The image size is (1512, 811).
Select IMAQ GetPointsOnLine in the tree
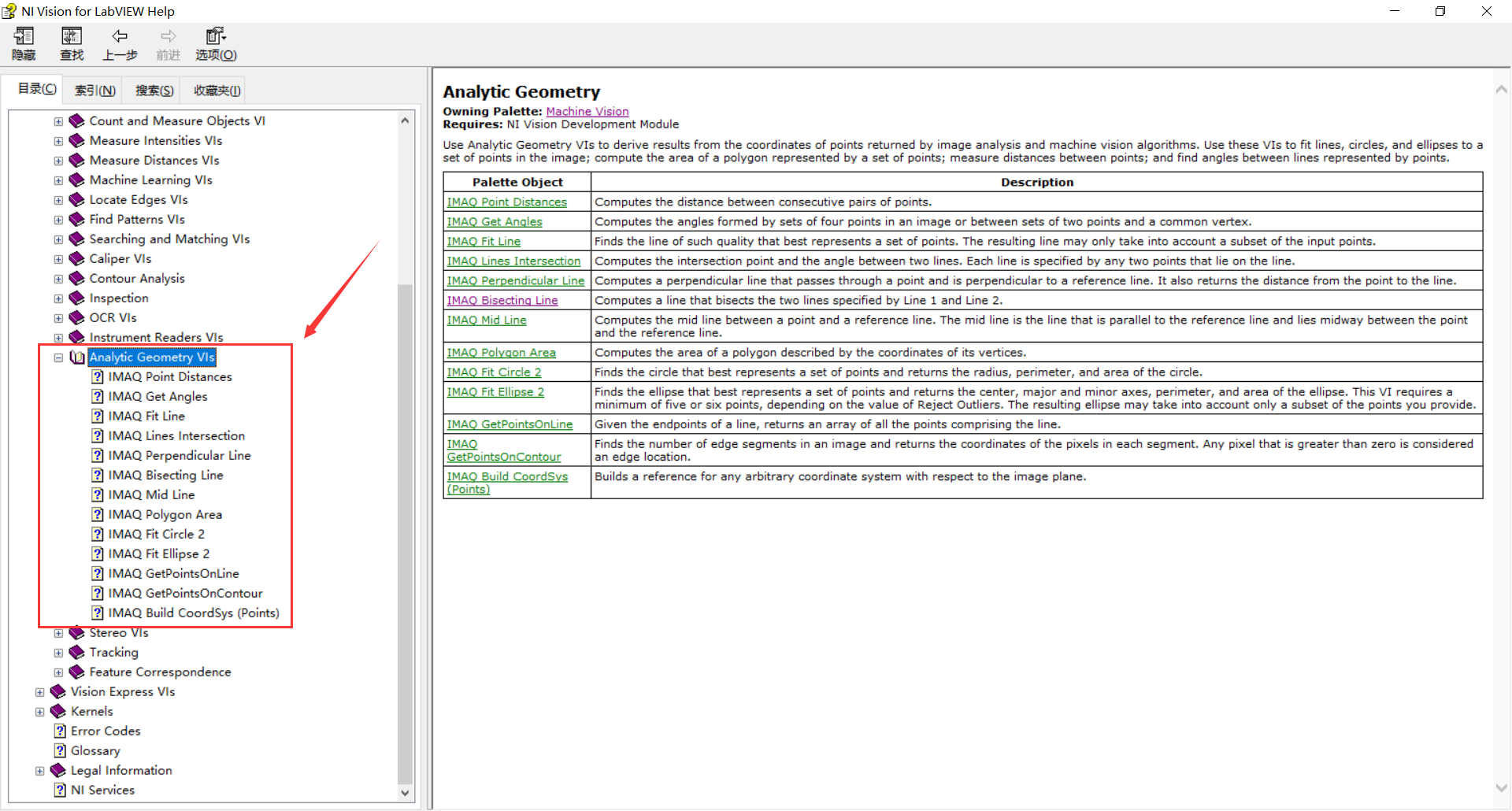click(x=173, y=573)
